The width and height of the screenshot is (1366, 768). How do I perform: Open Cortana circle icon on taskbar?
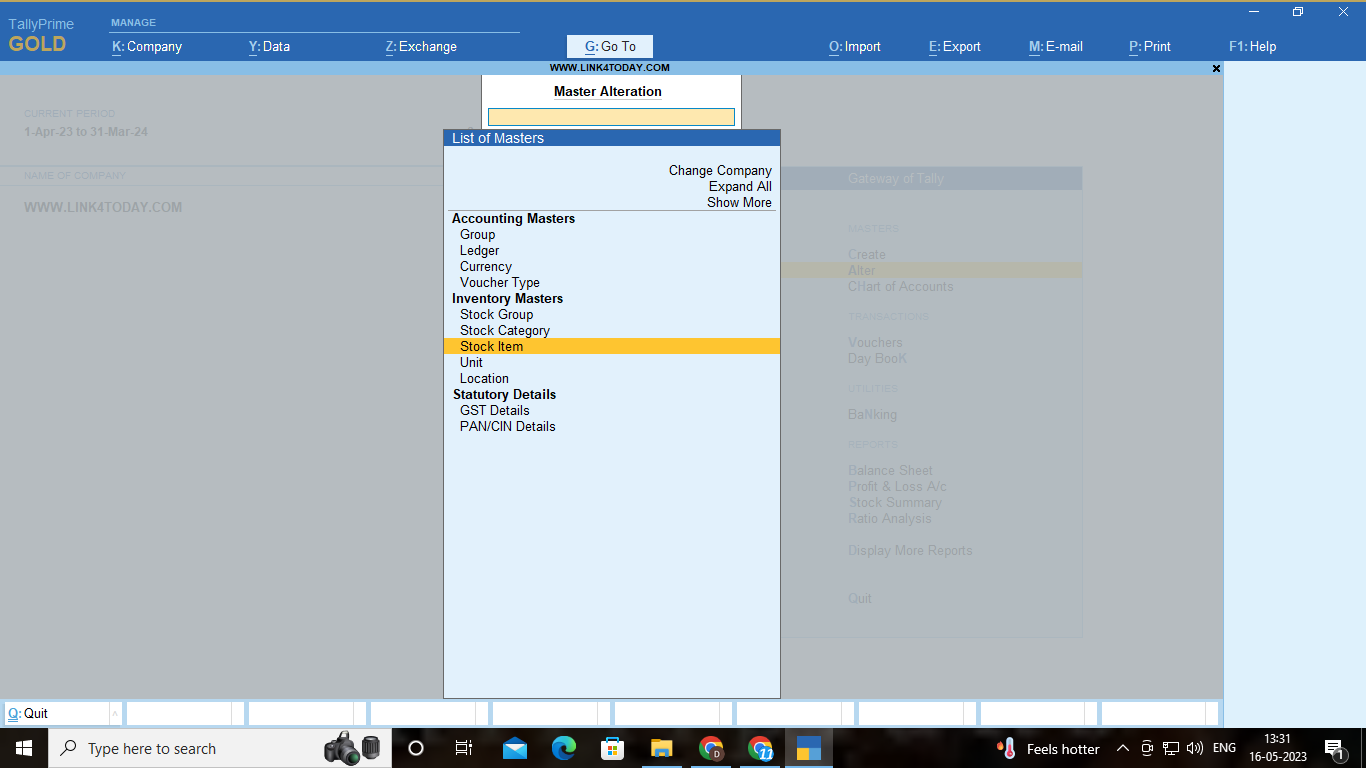416,748
